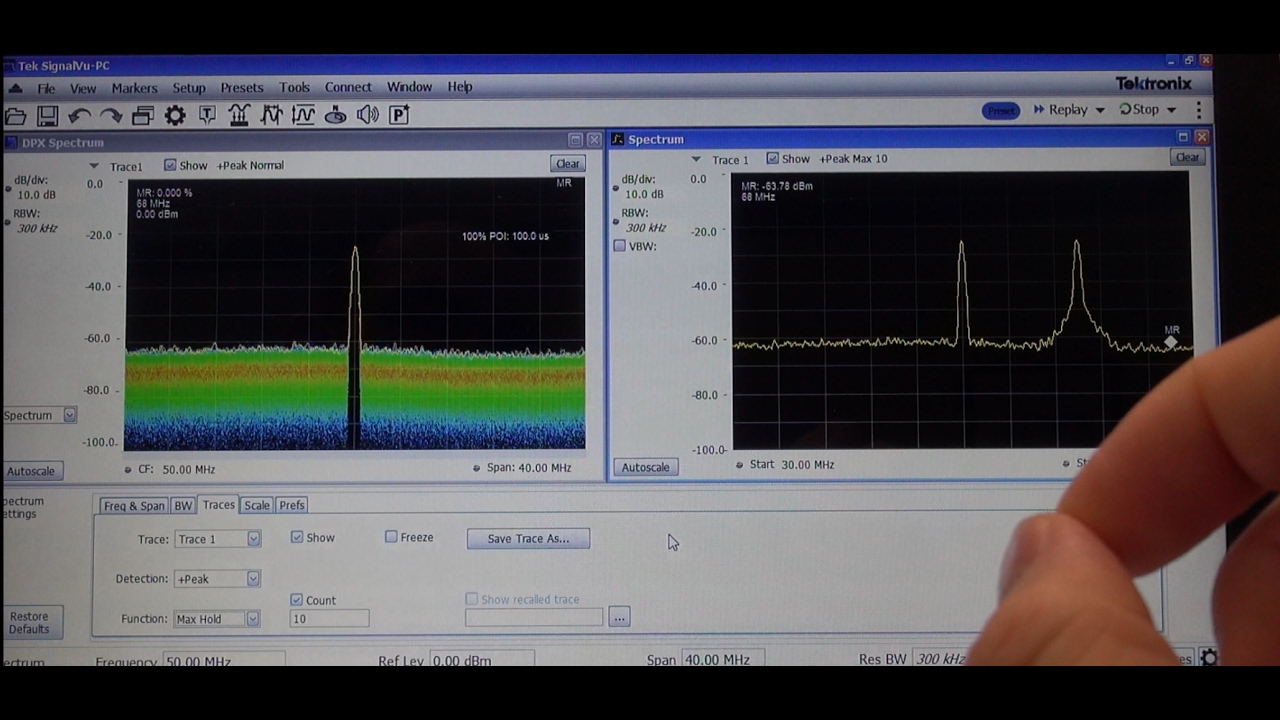The image size is (1280, 720).
Task: Click the gear icon in bottom status bar
Action: (x=1209, y=657)
